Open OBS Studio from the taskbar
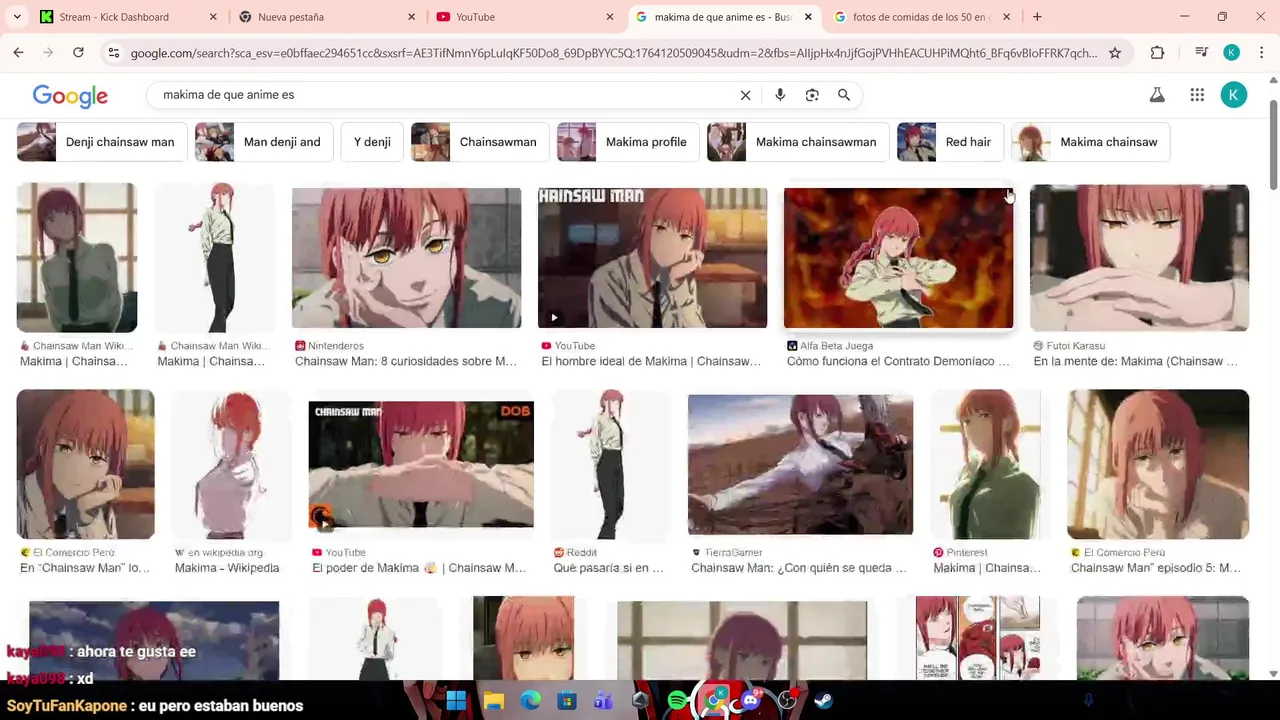Viewport: 1280px width, 720px height. (787, 701)
